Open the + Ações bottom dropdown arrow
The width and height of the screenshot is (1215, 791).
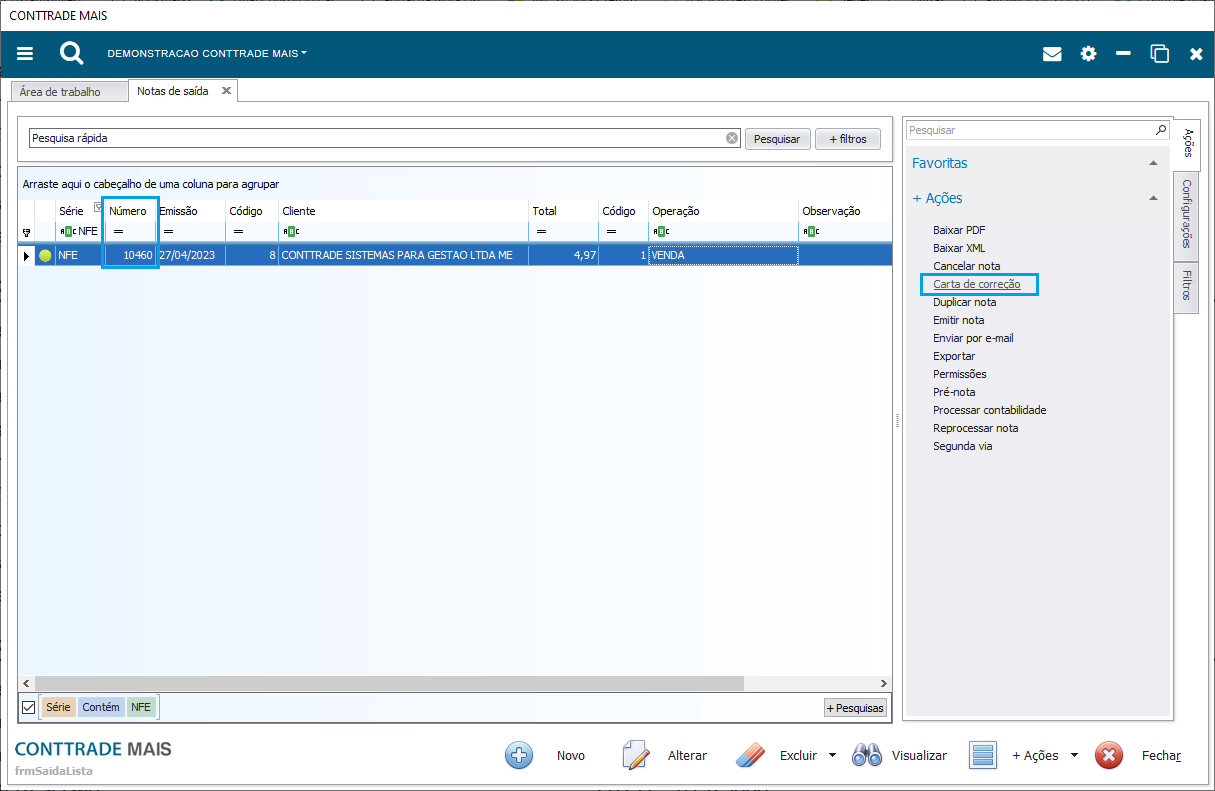point(1074,756)
